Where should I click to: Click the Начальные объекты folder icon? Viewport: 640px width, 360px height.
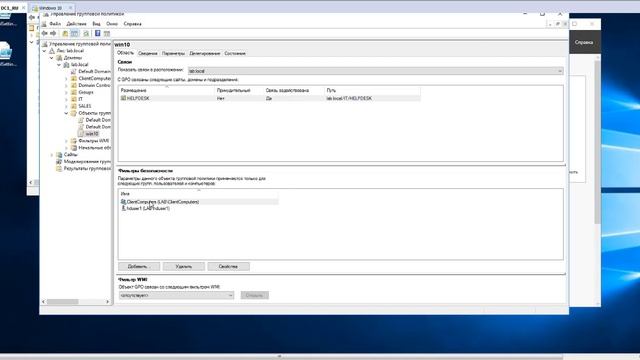[x=74, y=148]
